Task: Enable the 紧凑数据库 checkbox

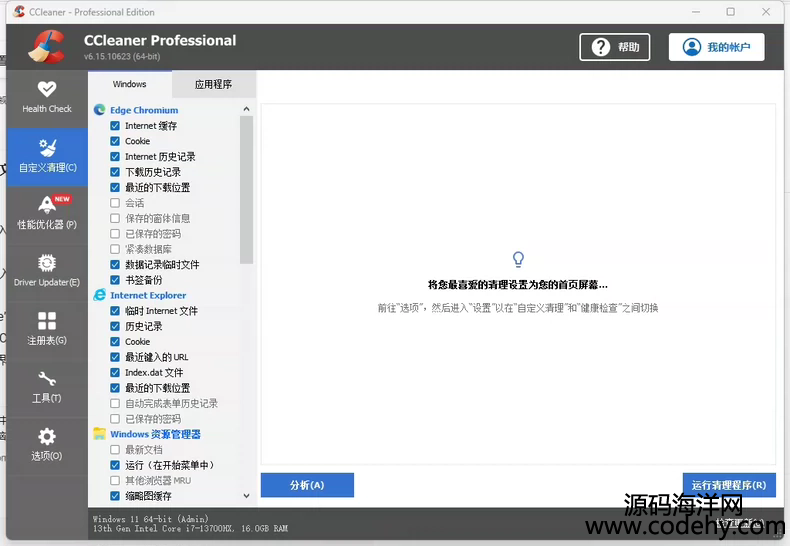Action: pos(115,249)
